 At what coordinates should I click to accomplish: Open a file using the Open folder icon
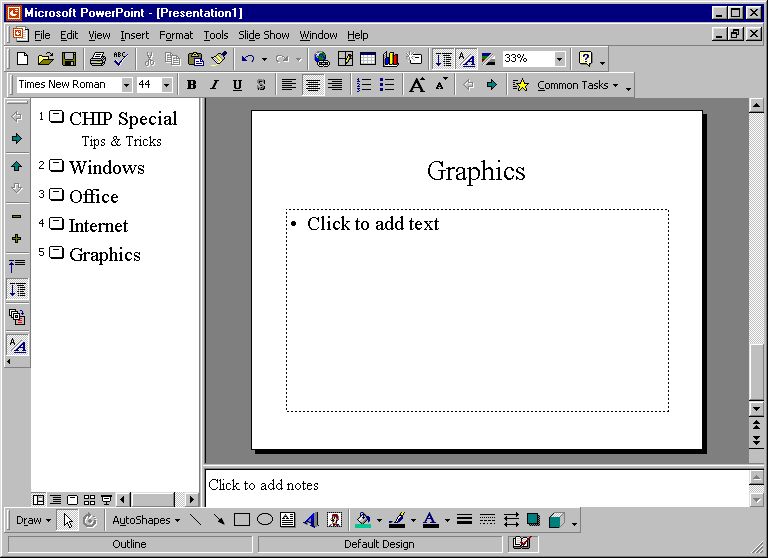46,59
